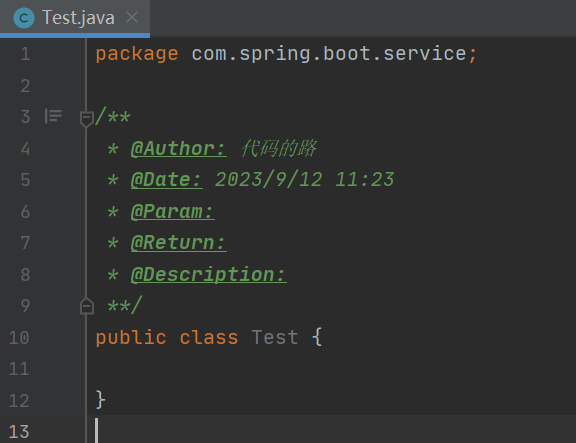The height and width of the screenshot is (443, 576).
Task: Close the Test.java editor tab
Action: tap(132, 17)
